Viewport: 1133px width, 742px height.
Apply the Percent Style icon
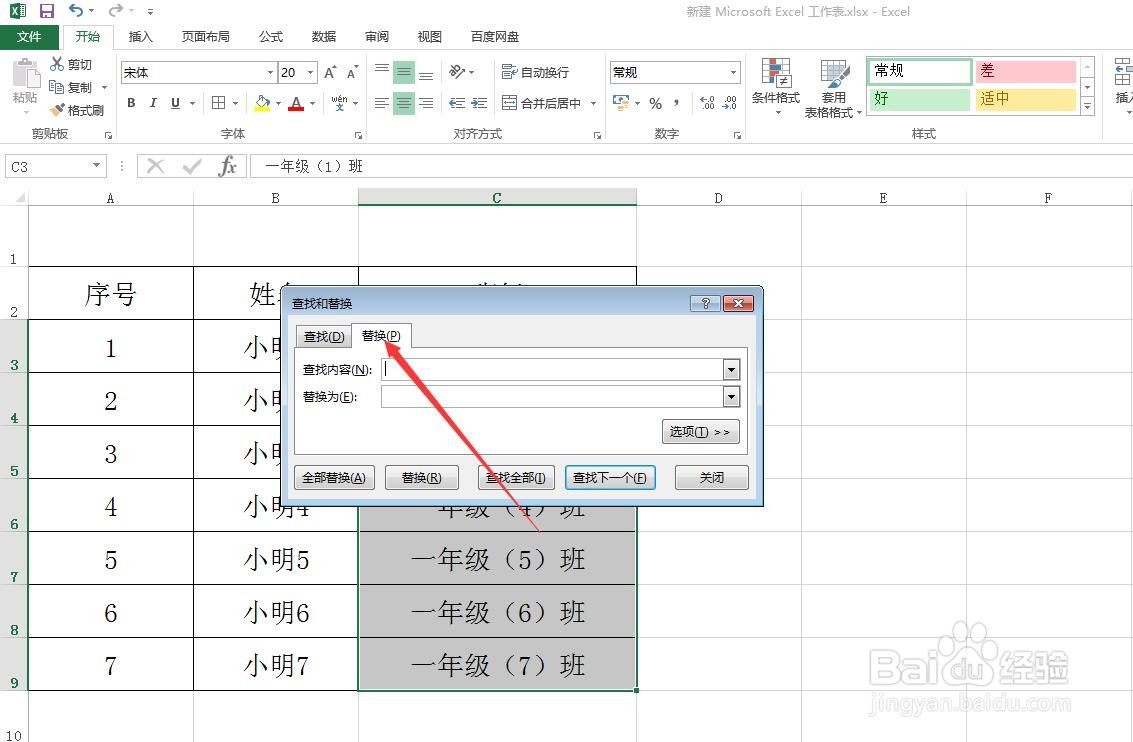656,102
